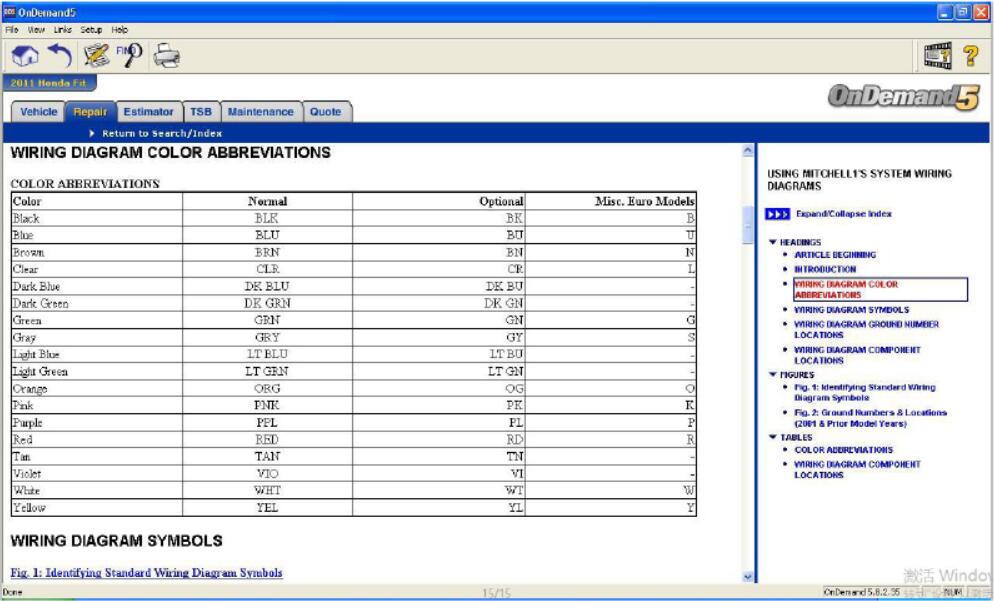
Task: Collapse the TABLES section
Action: point(772,437)
